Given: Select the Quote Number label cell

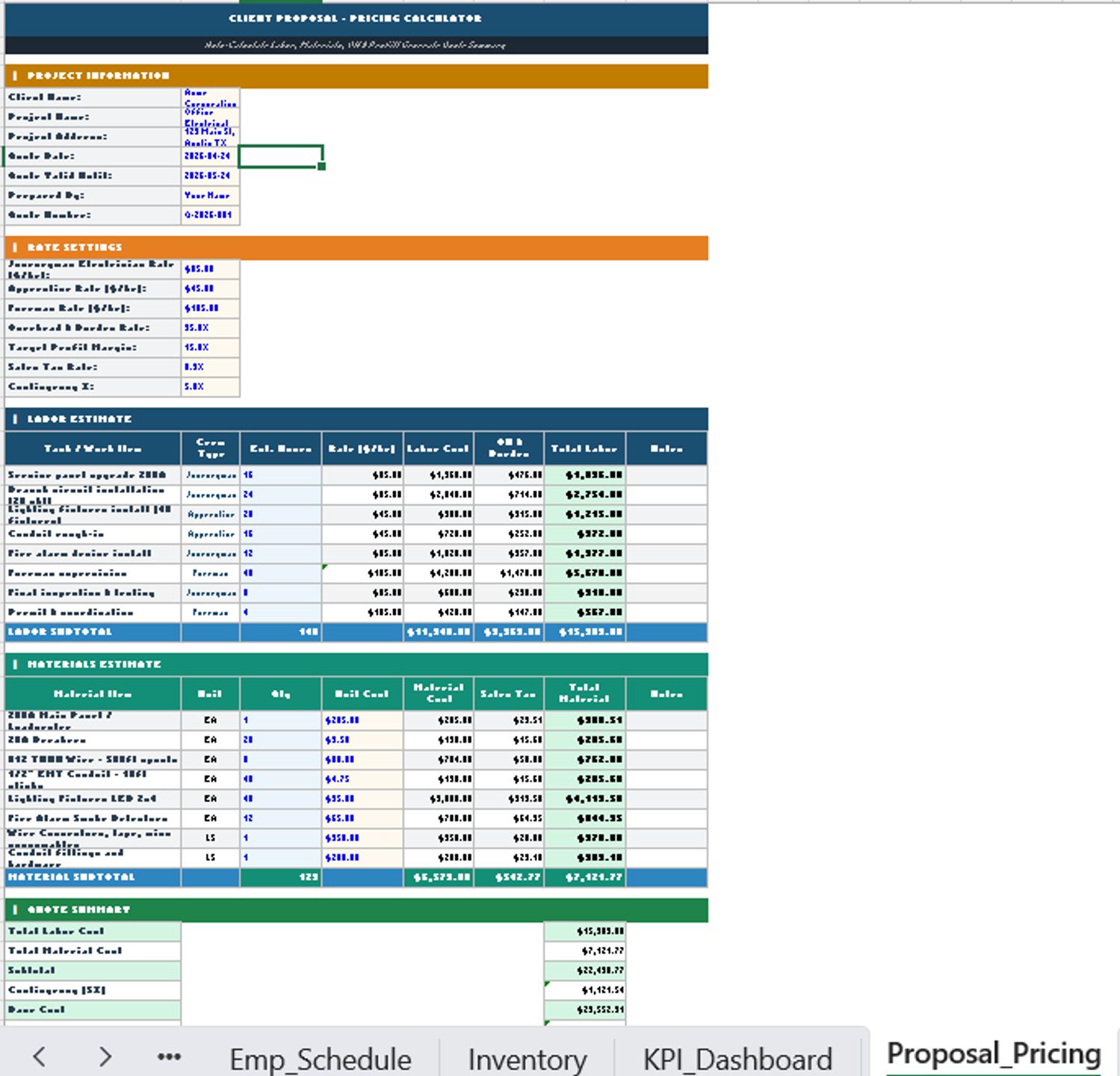Looking at the screenshot, I should tap(93, 215).
